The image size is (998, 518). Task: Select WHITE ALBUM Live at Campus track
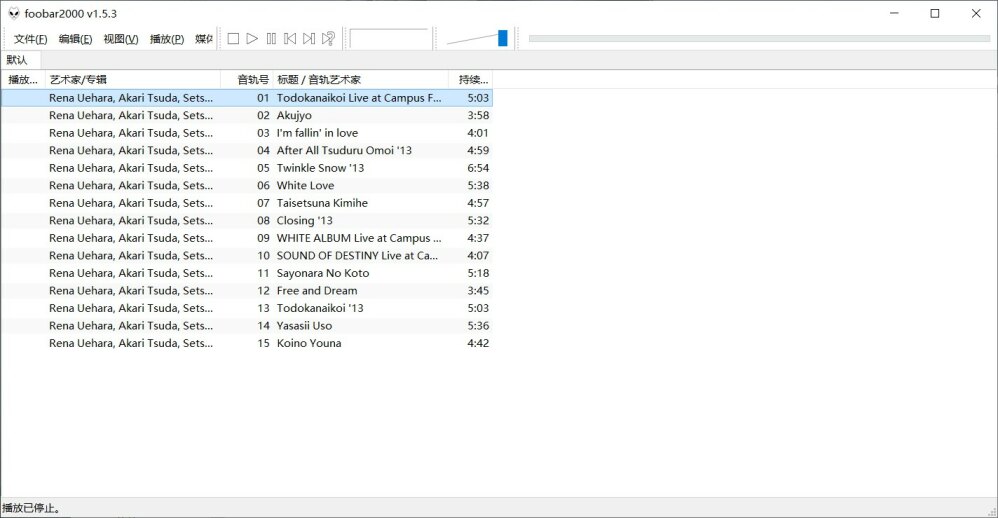click(246, 238)
